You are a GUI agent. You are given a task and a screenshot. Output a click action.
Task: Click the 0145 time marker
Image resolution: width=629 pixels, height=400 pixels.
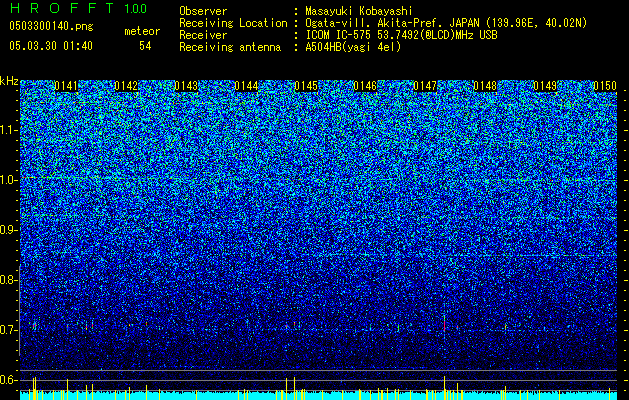[306, 86]
